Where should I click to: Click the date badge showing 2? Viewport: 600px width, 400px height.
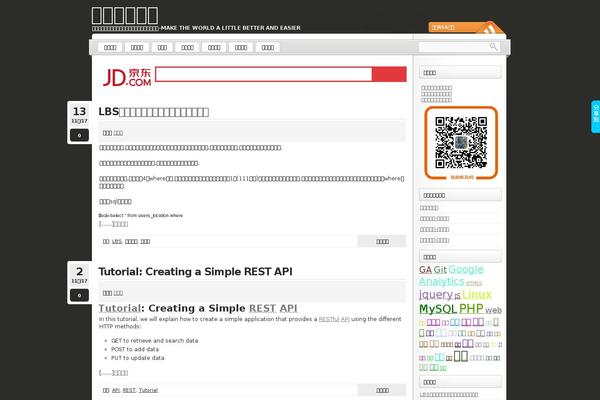point(79,275)
